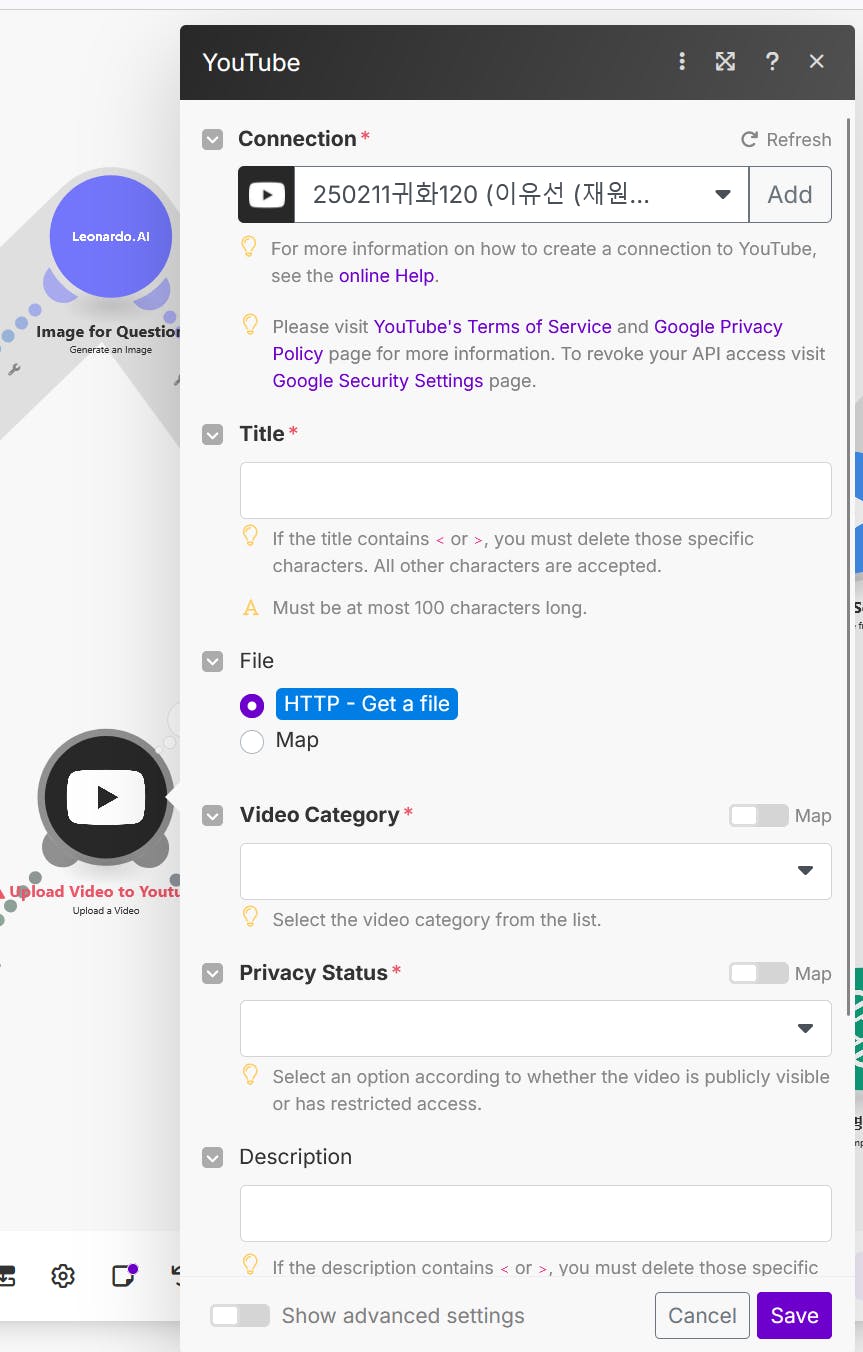
Task: Collapse the Video Category section arrow
Action: pyautogui.click(x=212, y=816)
